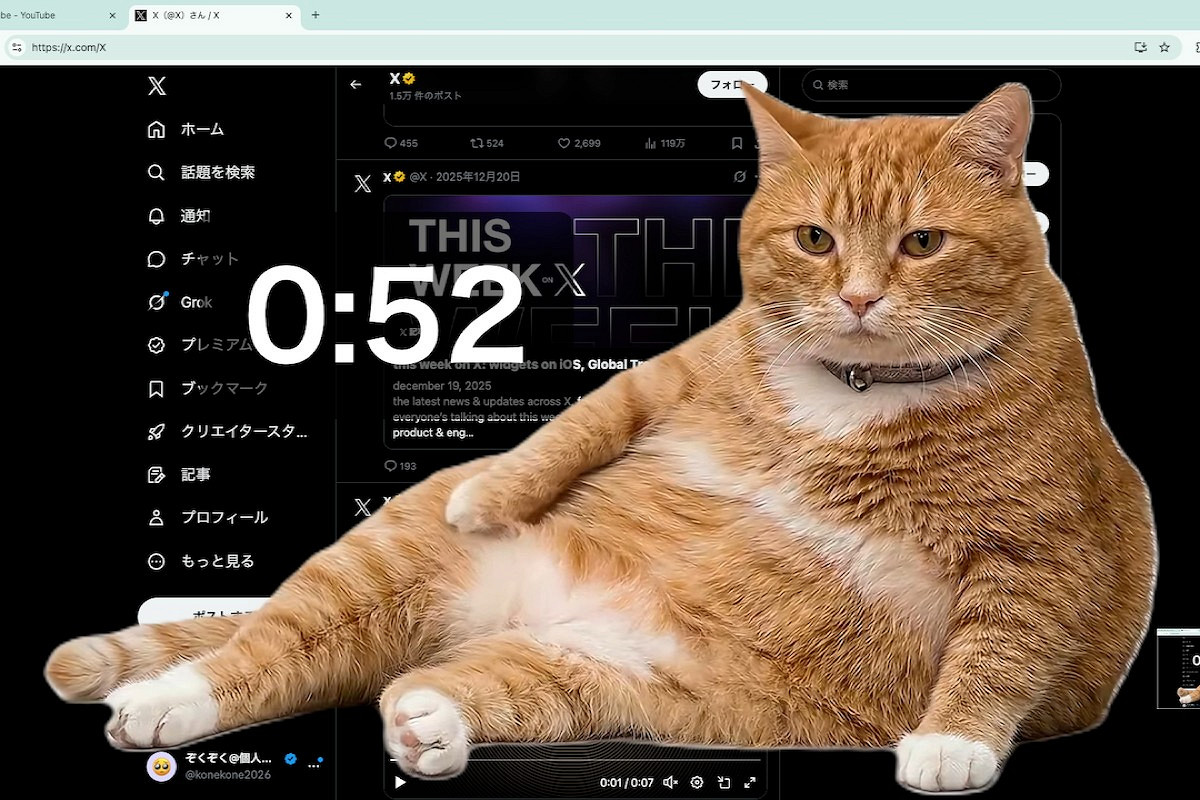The width and height of the screenshot is (1200, 800).
Task: Play the video in the post
Action: point(400,783)
